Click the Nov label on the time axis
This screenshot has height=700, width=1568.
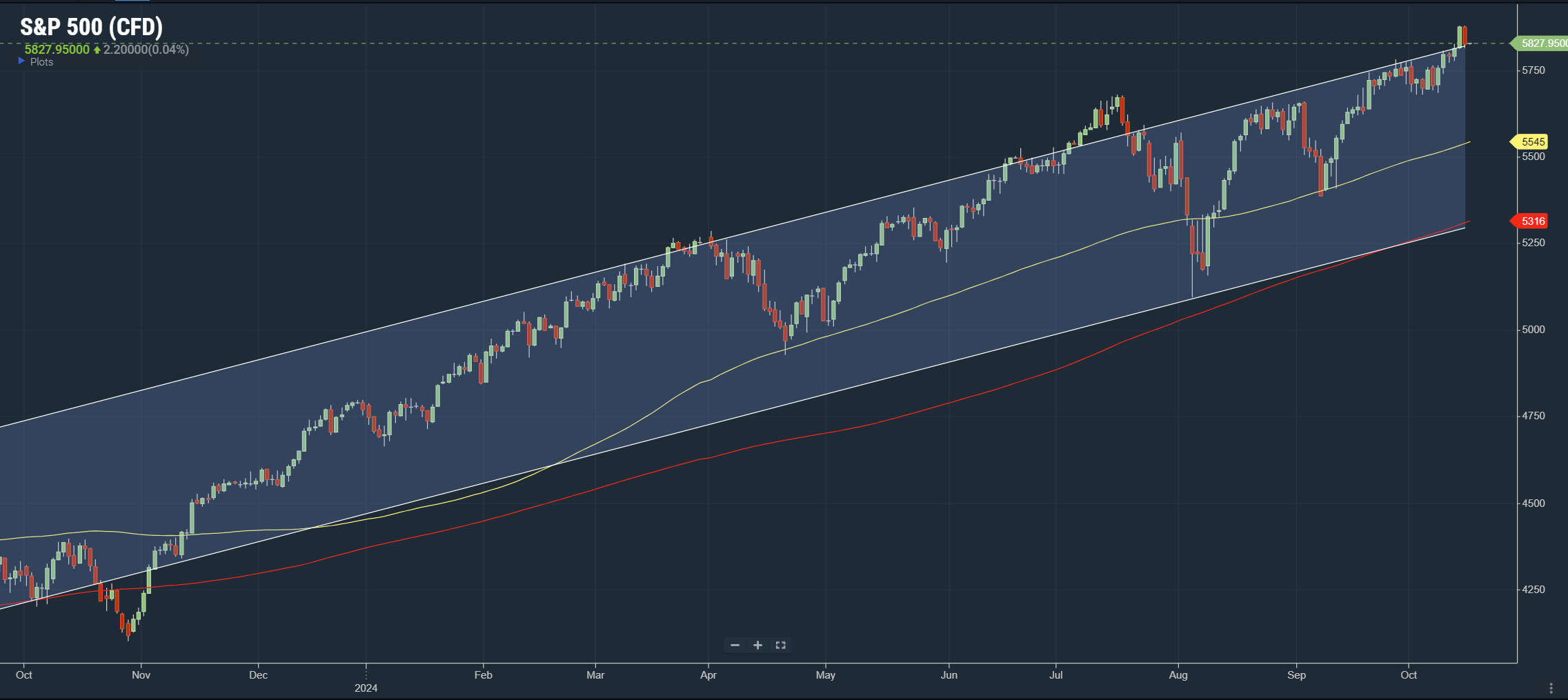point(141,675)
